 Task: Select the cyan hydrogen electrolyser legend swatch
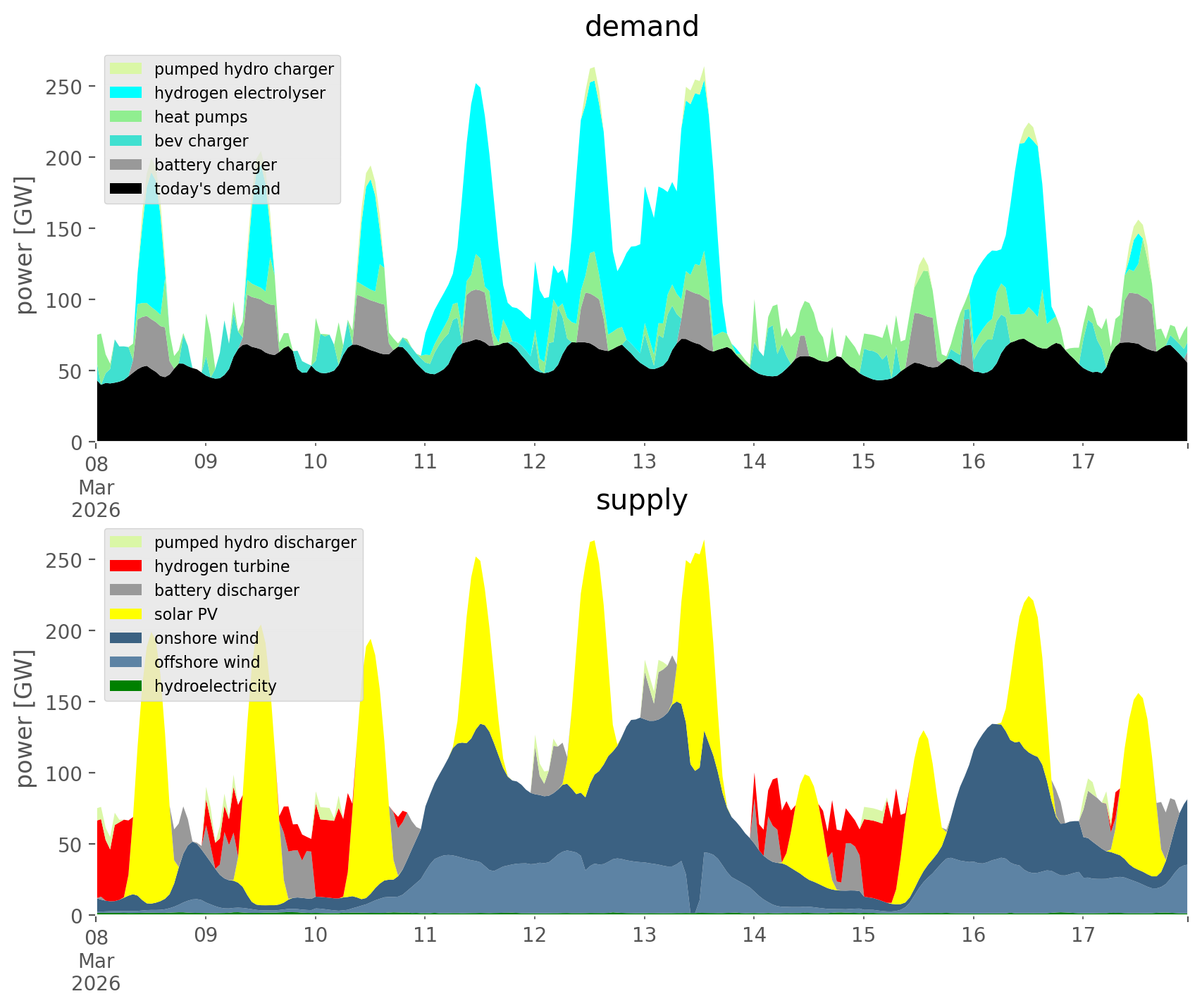click(126, 93)
